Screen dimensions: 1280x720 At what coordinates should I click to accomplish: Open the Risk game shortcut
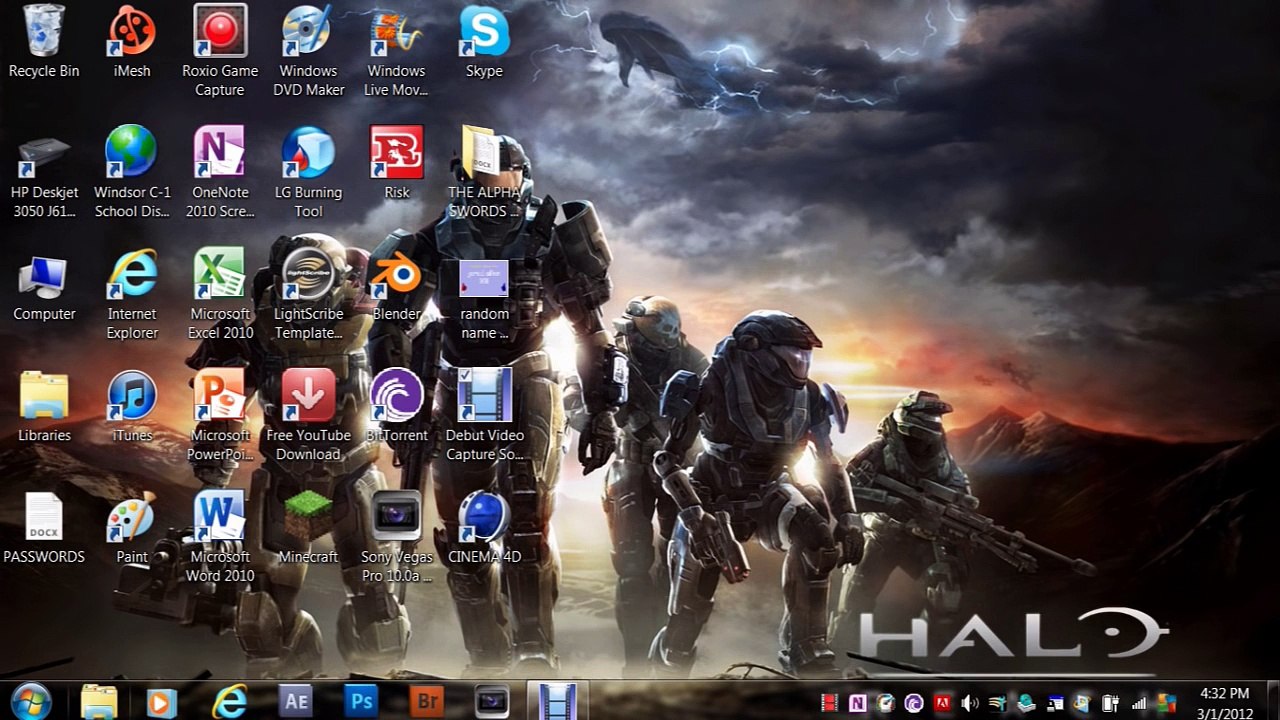(397, 164)
